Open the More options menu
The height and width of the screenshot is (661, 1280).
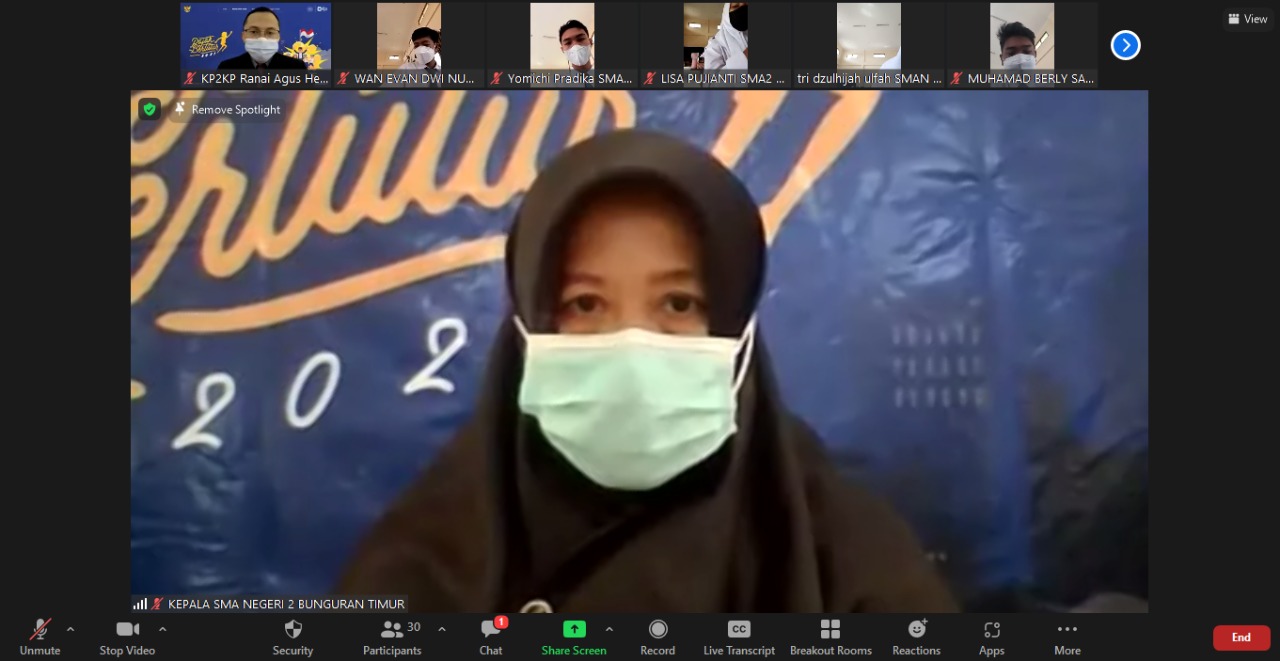[x=1067, y=636]
